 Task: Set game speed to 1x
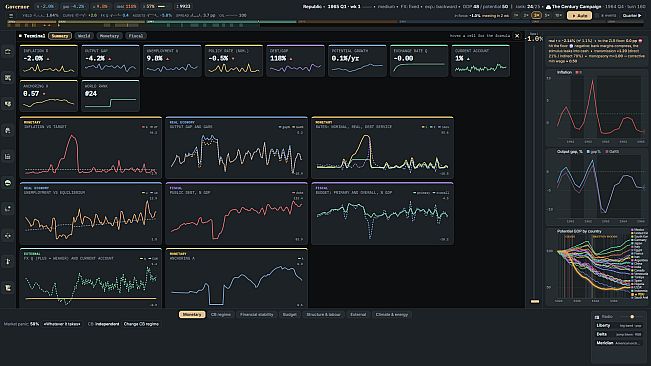pos(516,15)
